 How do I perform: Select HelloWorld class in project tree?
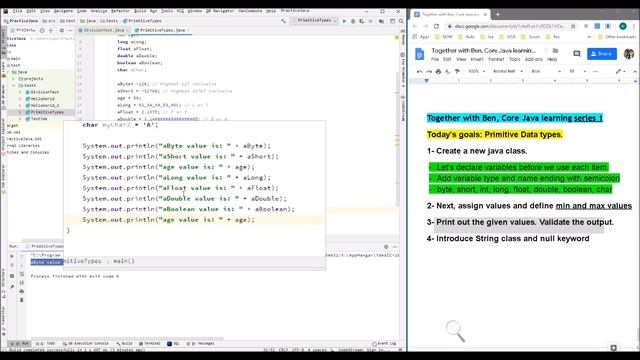tap(40, 99)
